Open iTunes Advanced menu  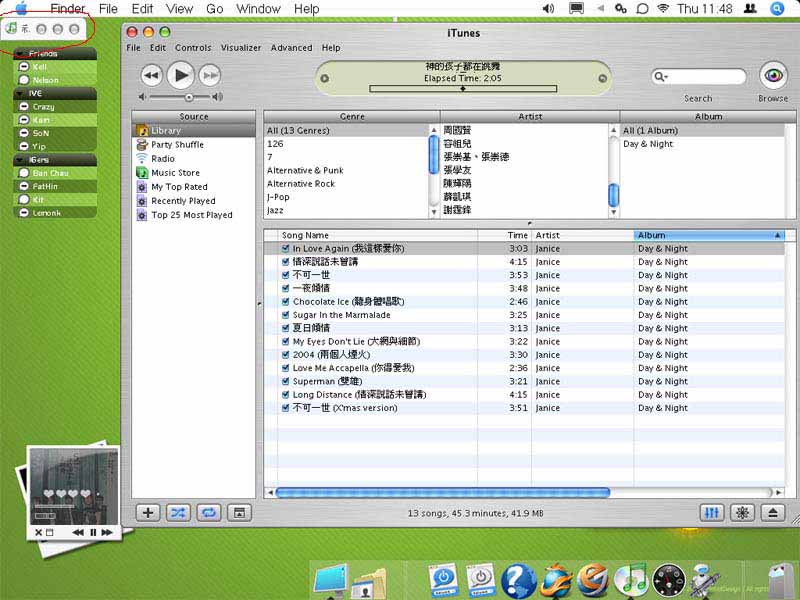tap(291, 47)
